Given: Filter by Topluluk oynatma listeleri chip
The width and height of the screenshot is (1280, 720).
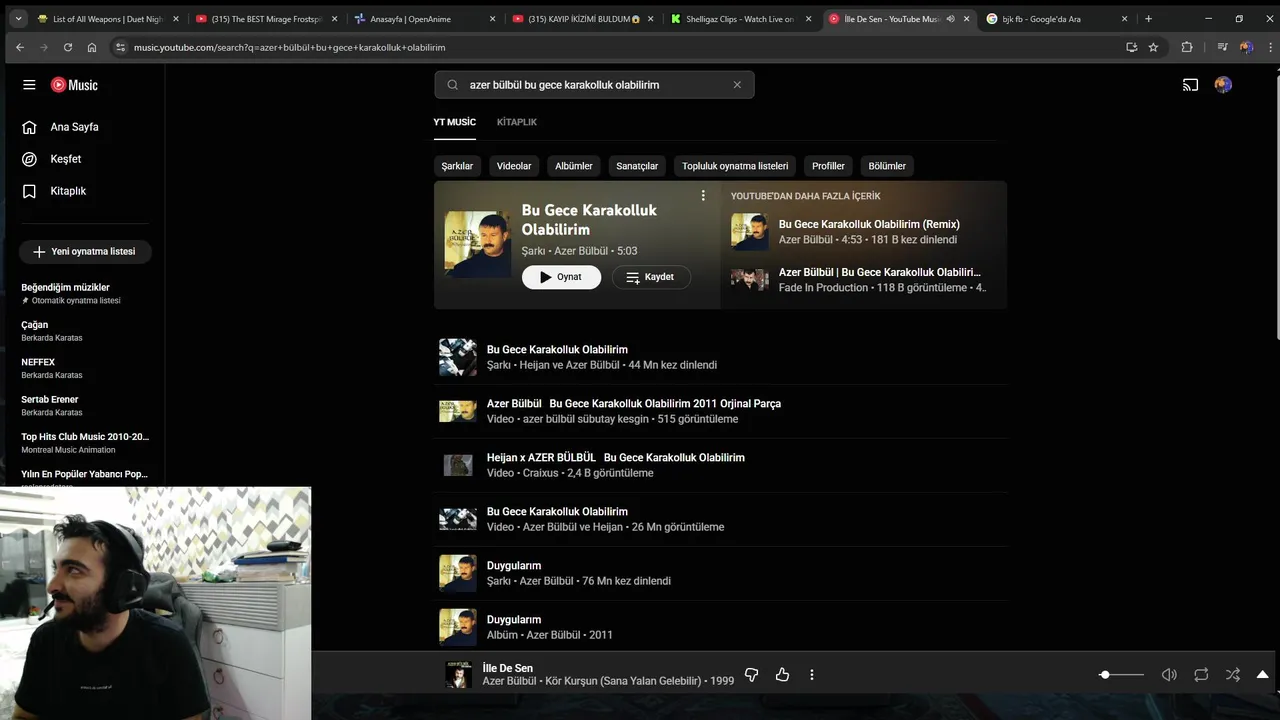Looking at the screenshot, I should (x=735, y=166).
